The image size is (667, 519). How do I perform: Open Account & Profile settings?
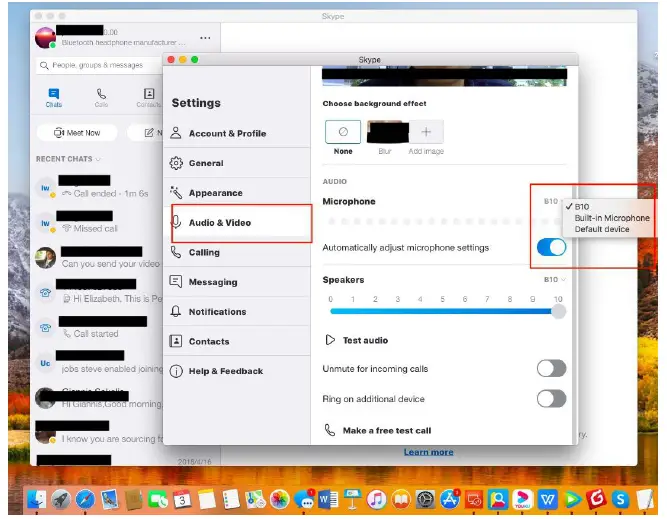[237, 133]
